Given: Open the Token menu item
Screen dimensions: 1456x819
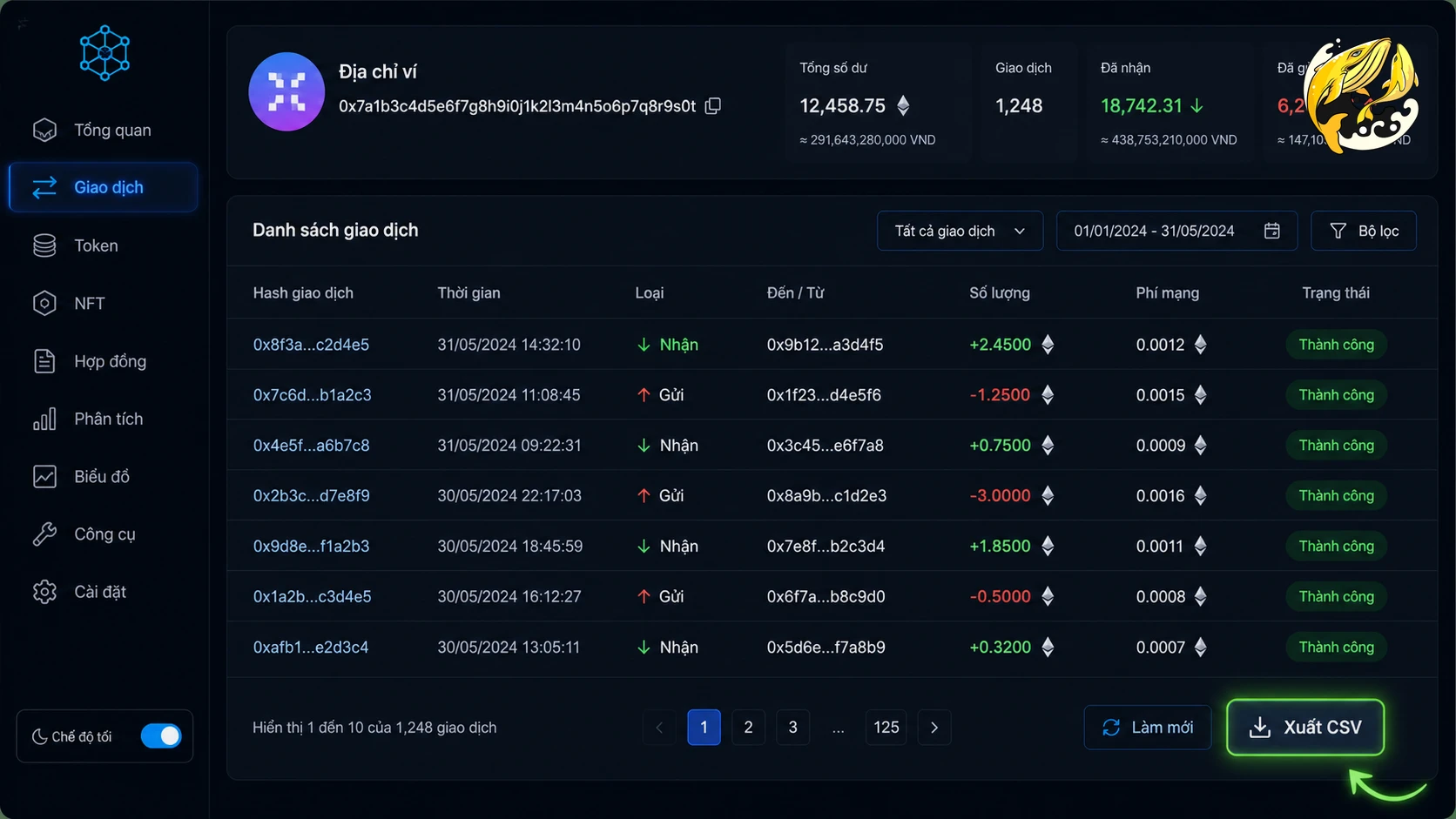Looking at the screenshot, I should 104,245.
